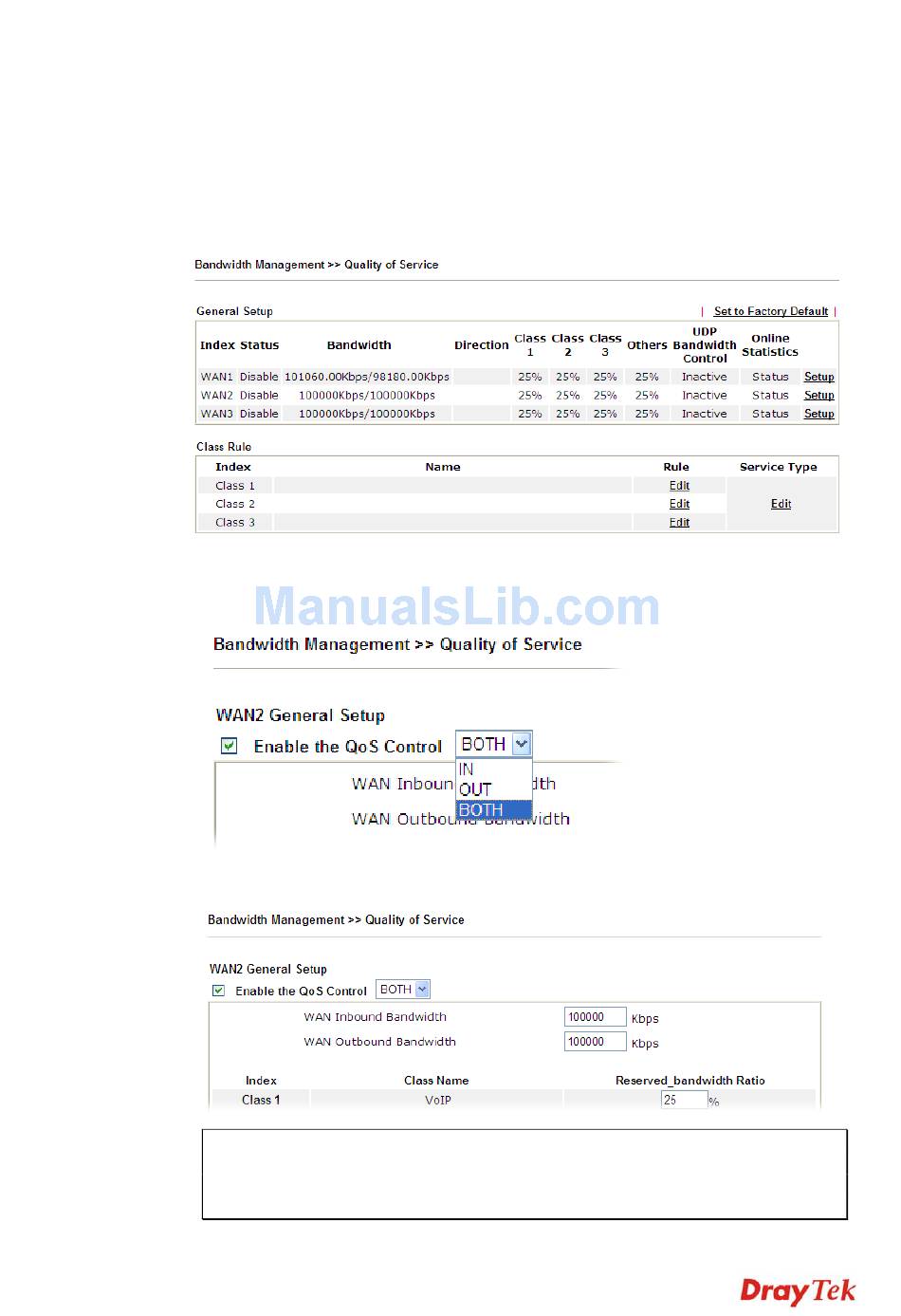Click the WAN Inbound Bandwidth input field
The width and height of the screenshot is (901, 1316).
point(595,1017)
